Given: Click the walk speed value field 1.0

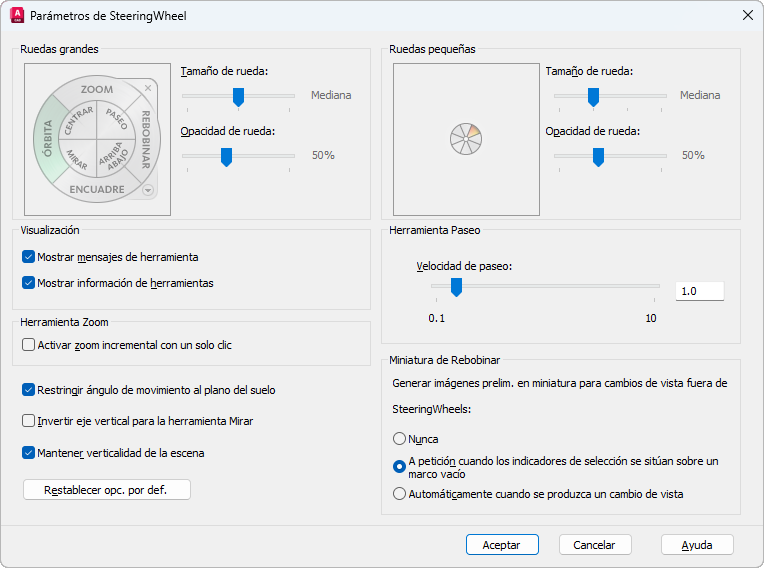Looking at the screenshot, I should coord(700,291).
